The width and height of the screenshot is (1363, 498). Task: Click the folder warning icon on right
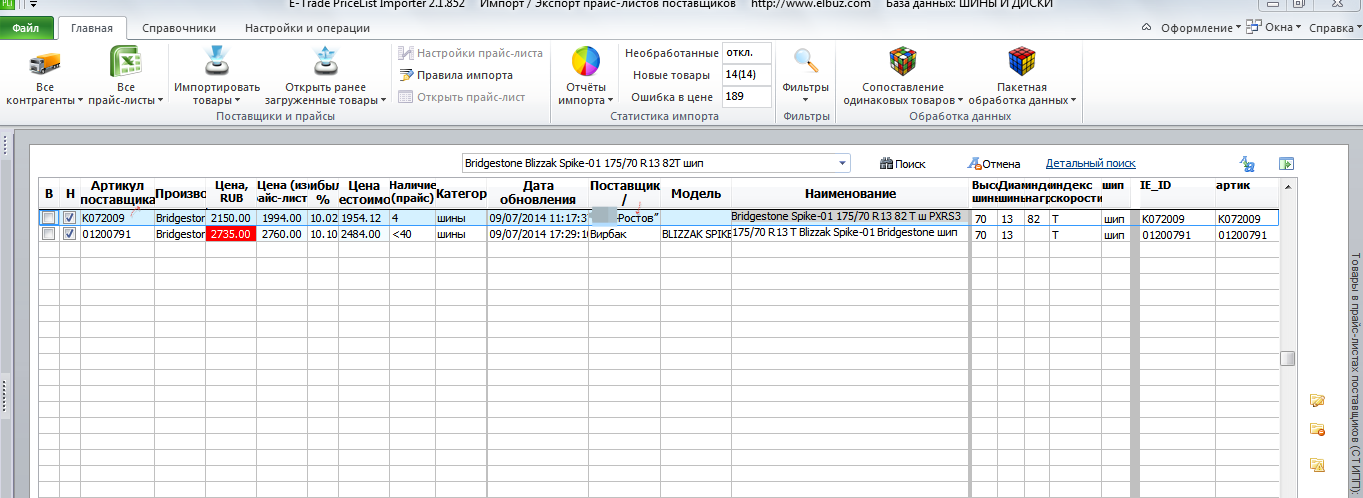coord(1317,465)
